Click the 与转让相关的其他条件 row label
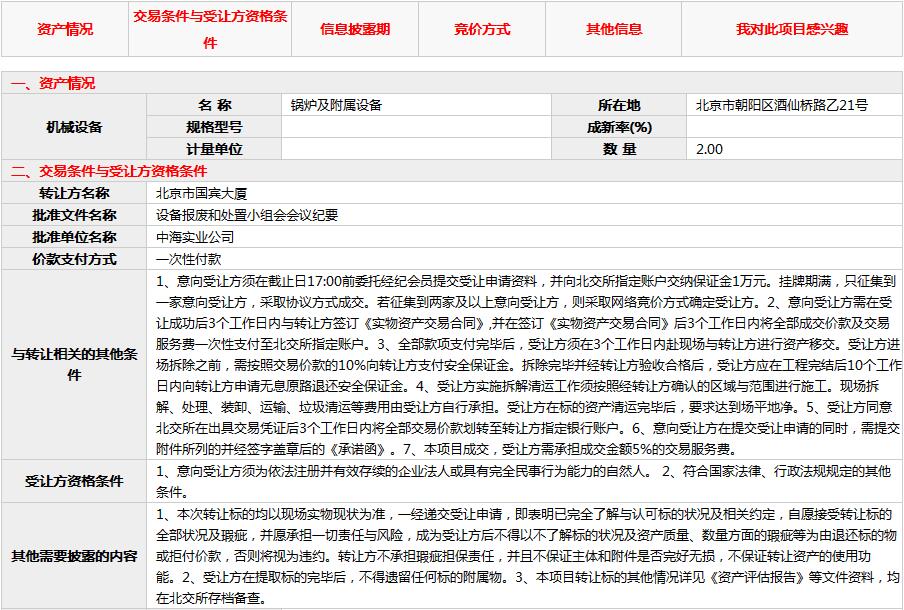This screenshot has width=904, height=610. coord(74,364)
